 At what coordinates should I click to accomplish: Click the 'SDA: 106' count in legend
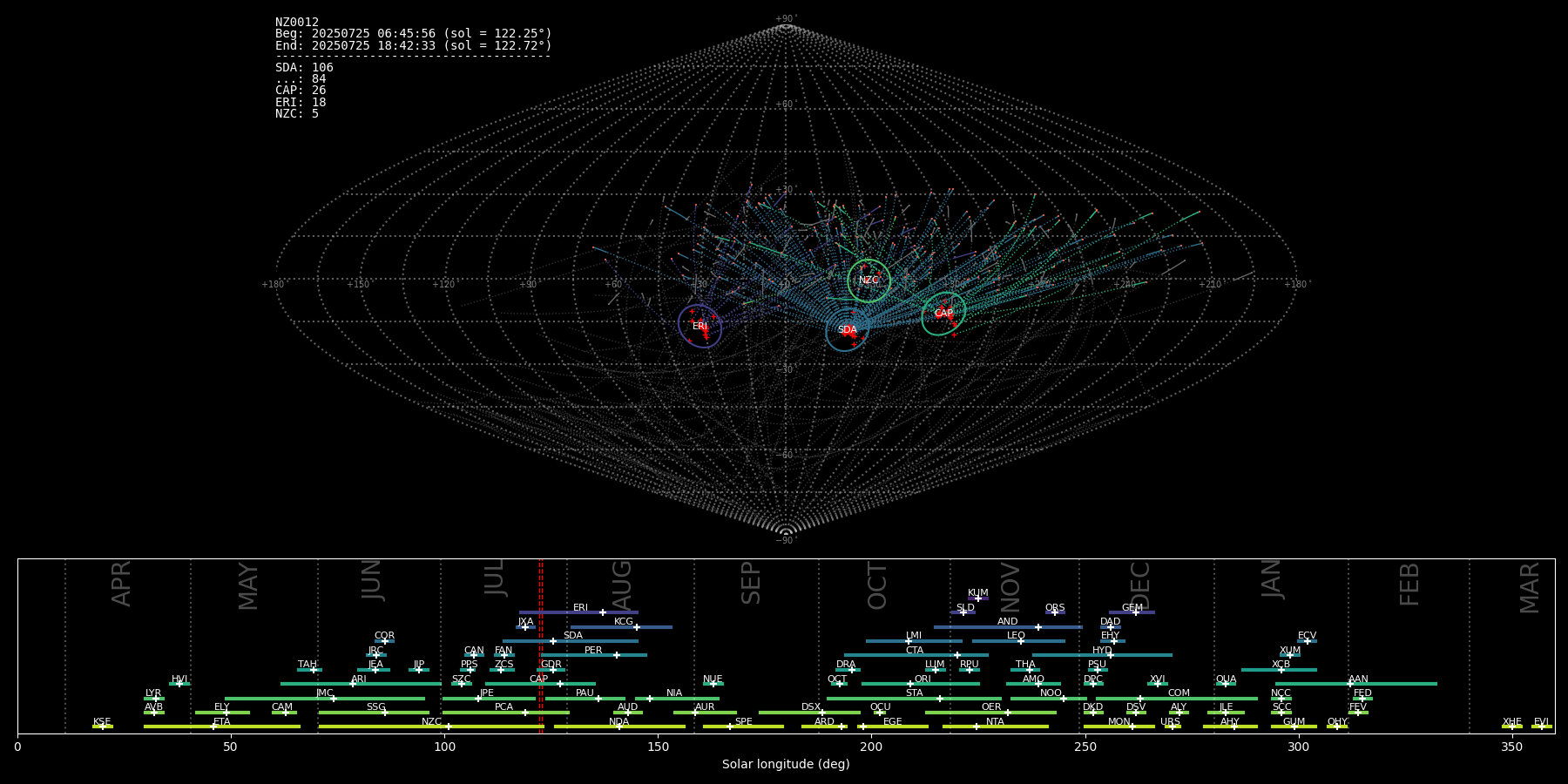coord(304,68)
